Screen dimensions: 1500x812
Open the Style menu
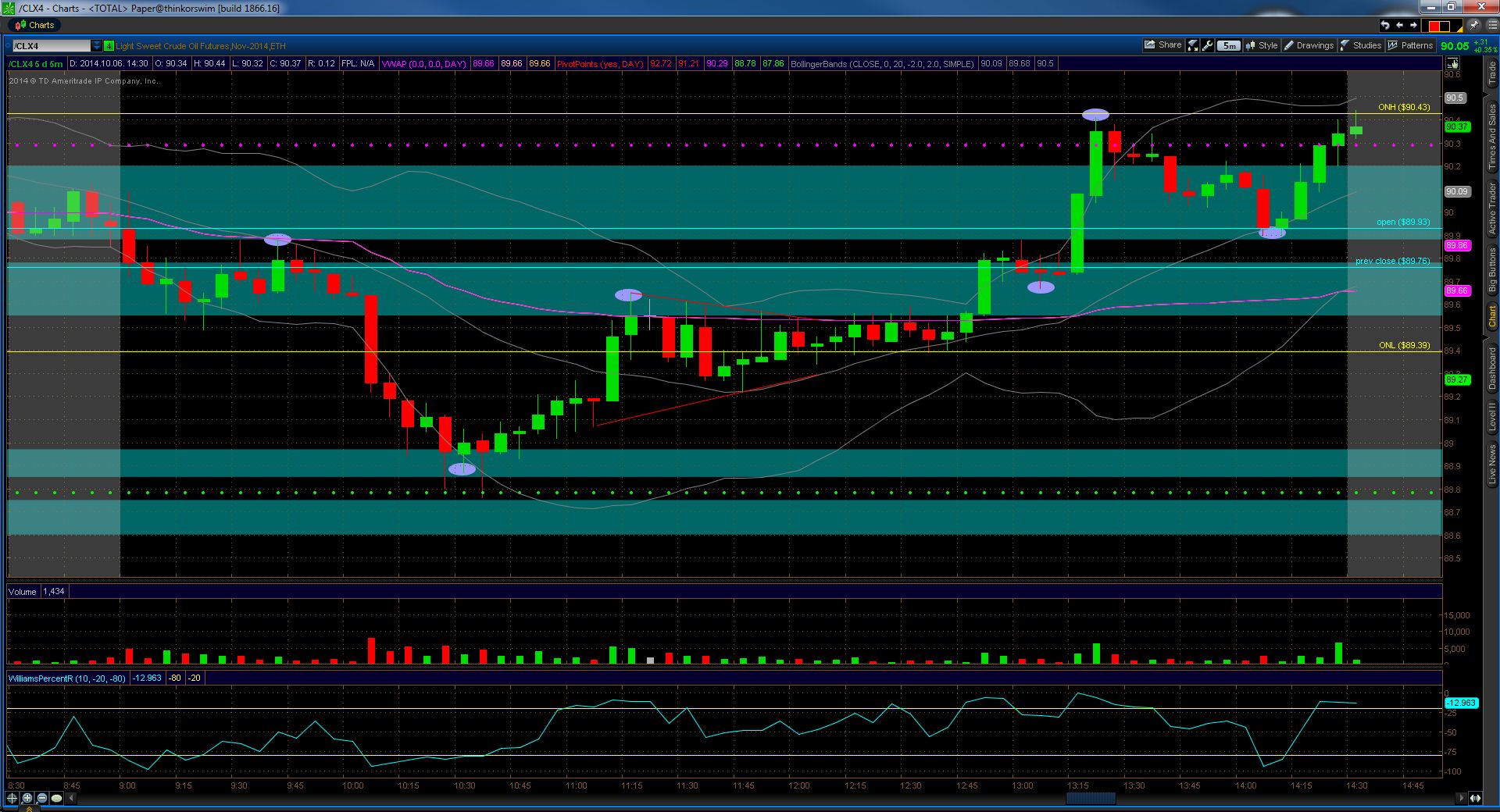click(x=1261, y=45)
